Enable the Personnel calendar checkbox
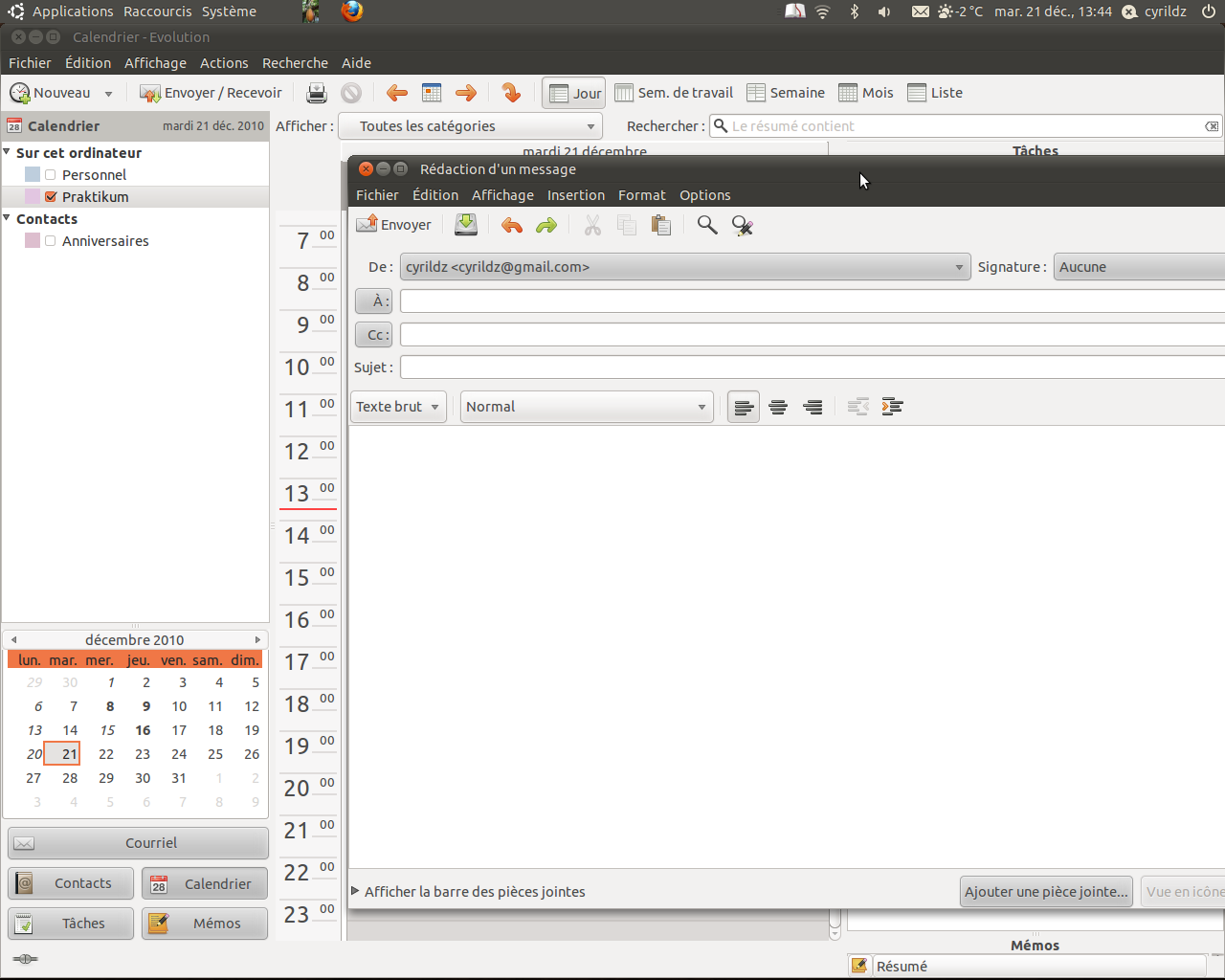The image size is (1225, 980). (51, 175)
